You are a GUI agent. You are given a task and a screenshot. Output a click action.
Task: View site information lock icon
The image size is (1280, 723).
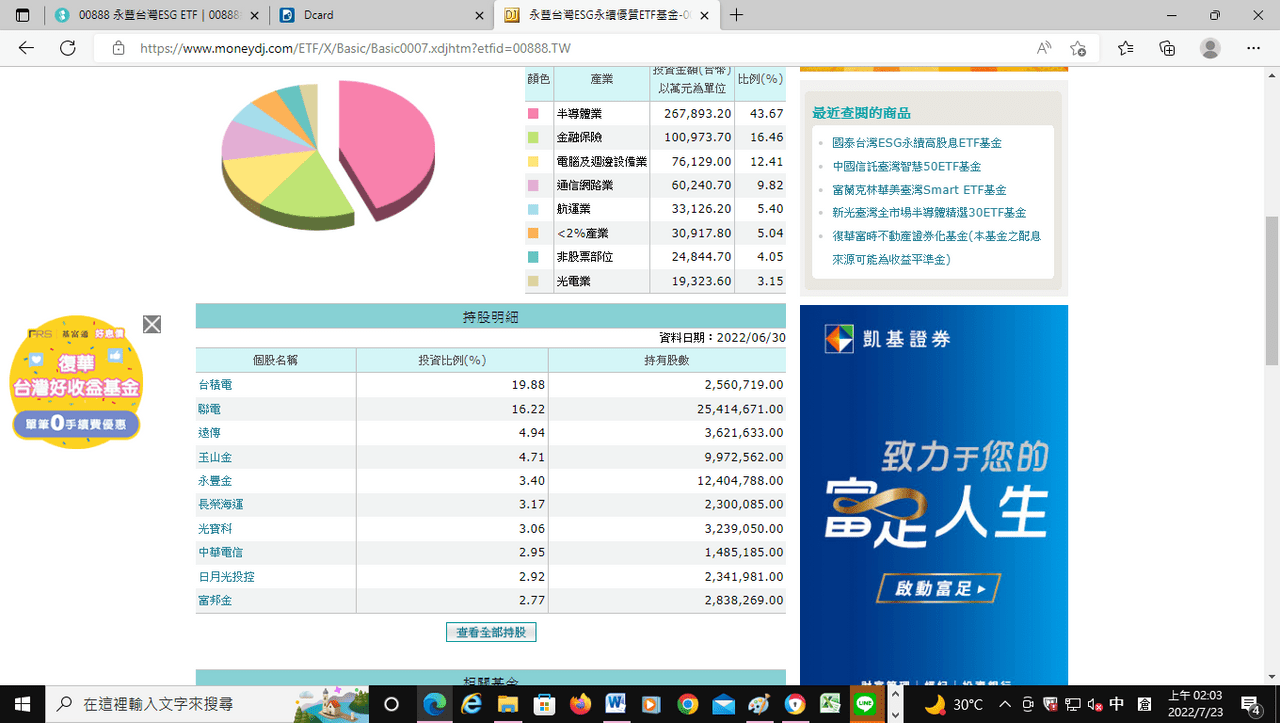118,48
